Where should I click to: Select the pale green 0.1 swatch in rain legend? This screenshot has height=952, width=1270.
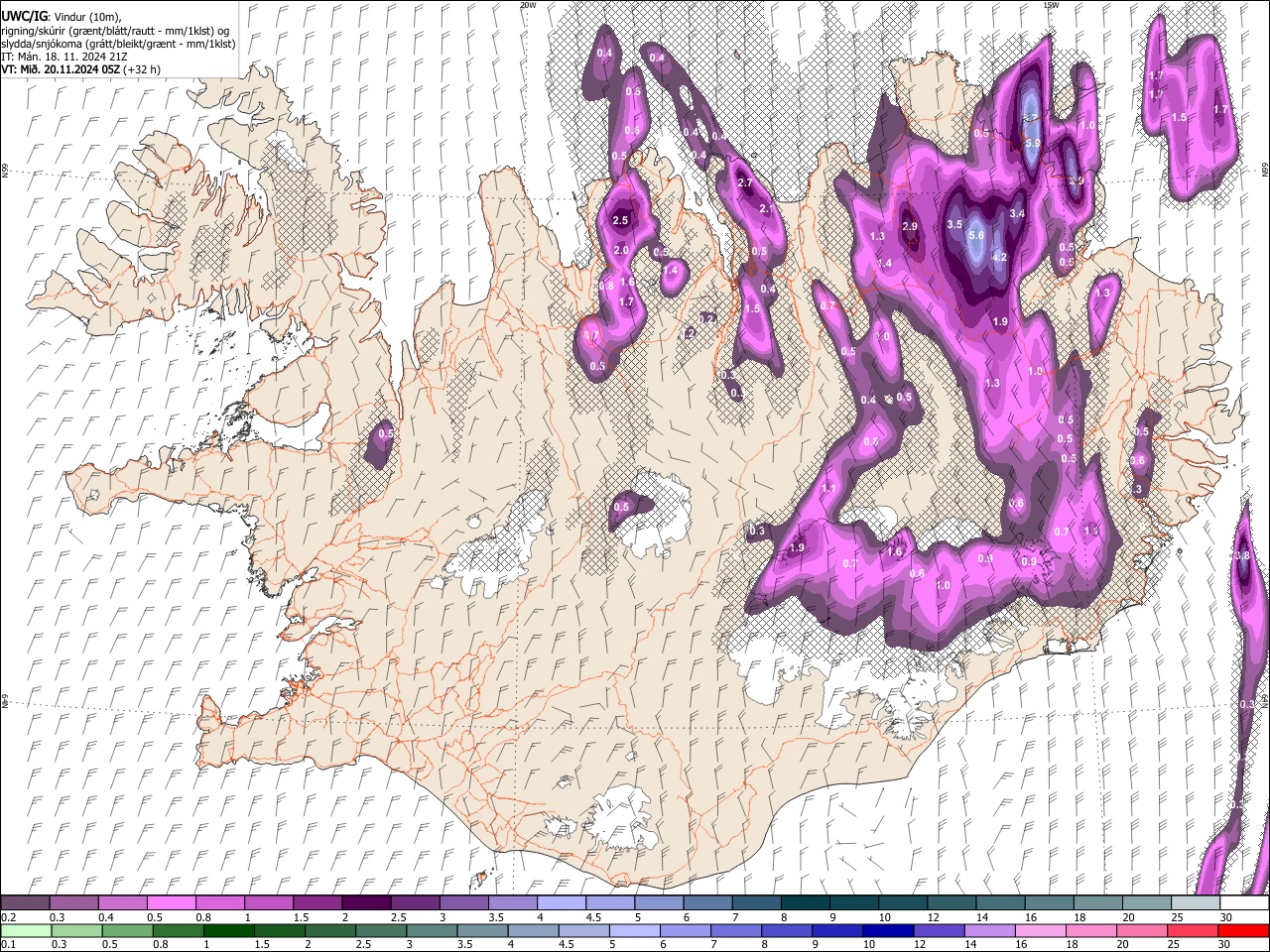point(25,930)
